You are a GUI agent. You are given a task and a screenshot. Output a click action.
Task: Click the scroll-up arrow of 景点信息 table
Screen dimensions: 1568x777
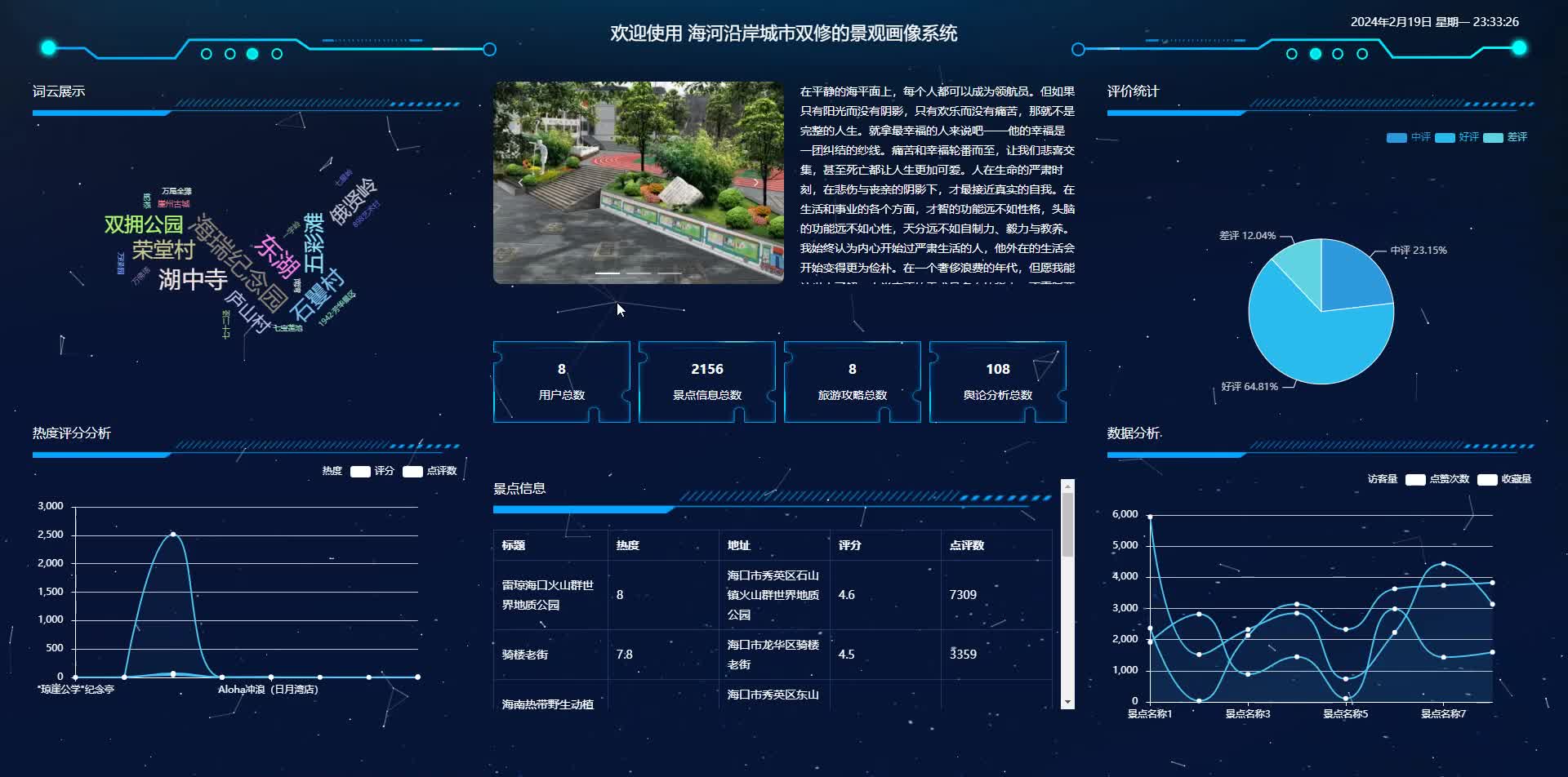[1067, 486]
